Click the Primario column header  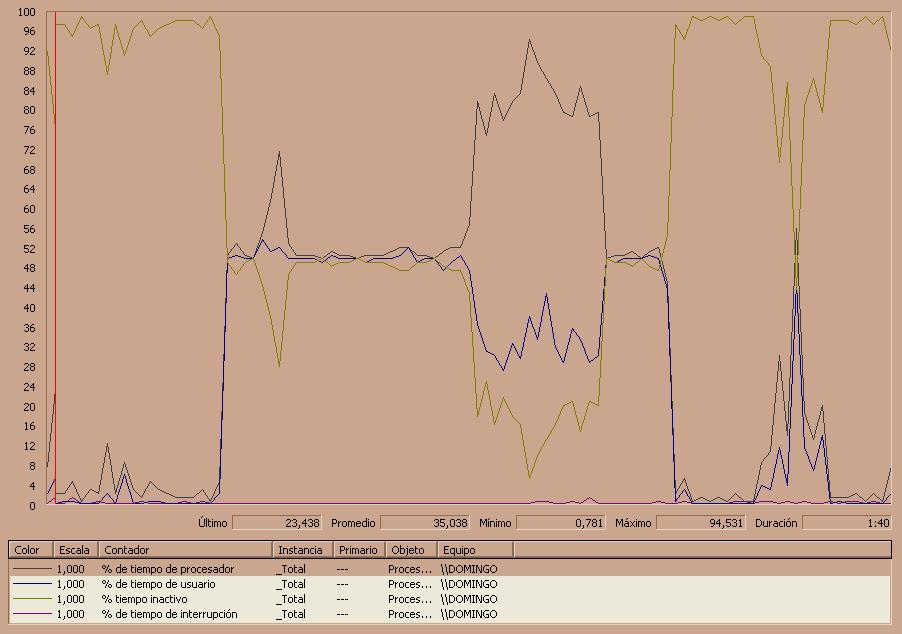point(360,549)
